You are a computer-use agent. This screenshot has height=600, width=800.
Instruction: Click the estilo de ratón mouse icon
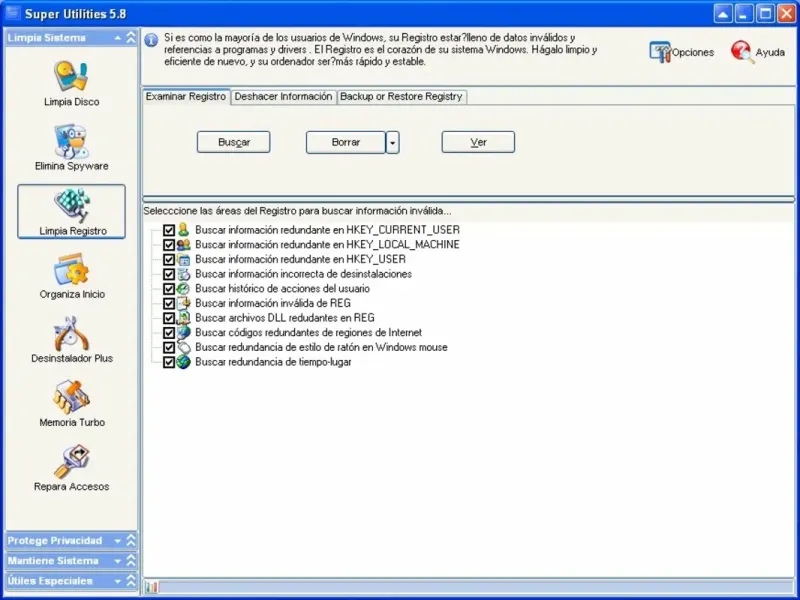point(184,347)
